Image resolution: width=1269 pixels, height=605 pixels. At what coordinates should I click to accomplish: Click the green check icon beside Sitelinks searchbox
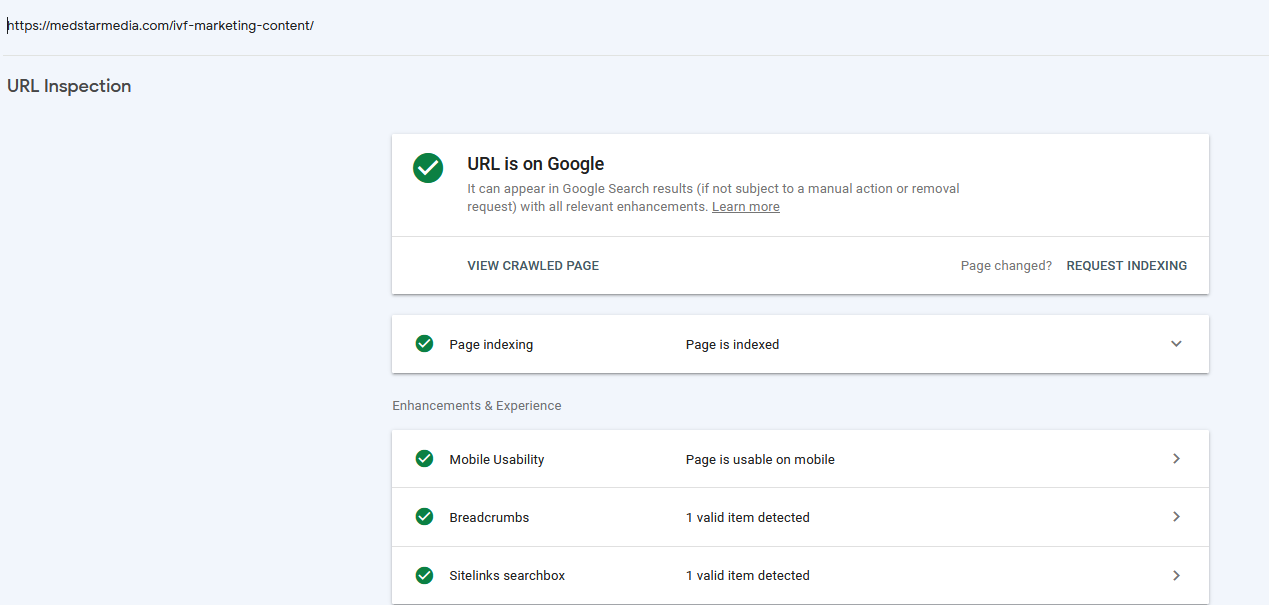coord(424,575)
